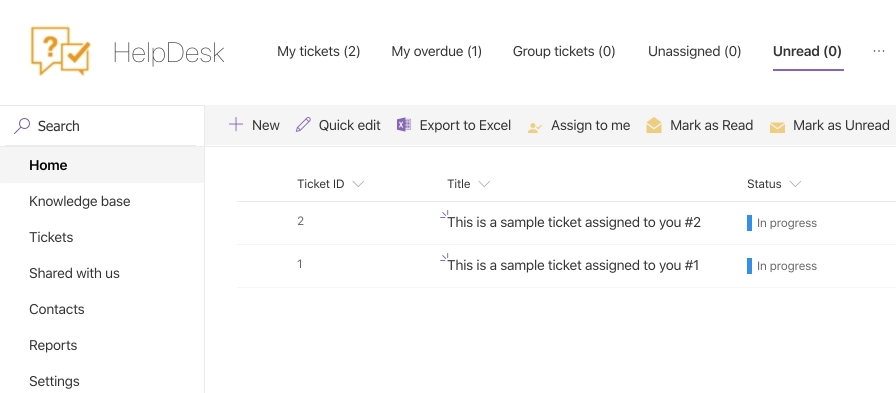Go to Knowledge base in sidebar

point(79,201)
